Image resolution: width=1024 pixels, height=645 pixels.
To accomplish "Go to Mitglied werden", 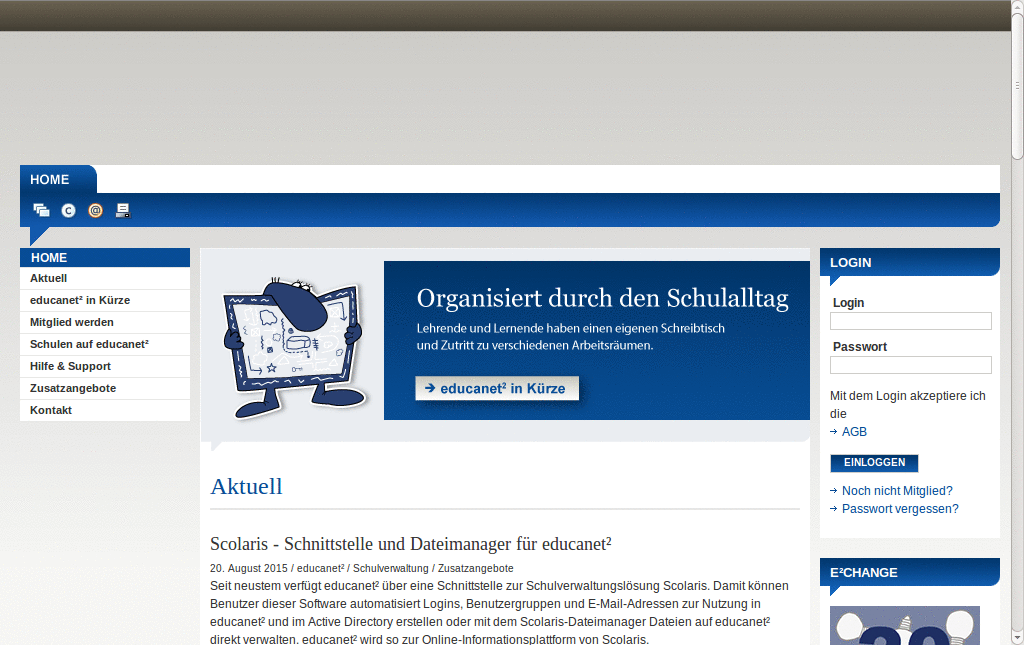I will pos(105,322).
